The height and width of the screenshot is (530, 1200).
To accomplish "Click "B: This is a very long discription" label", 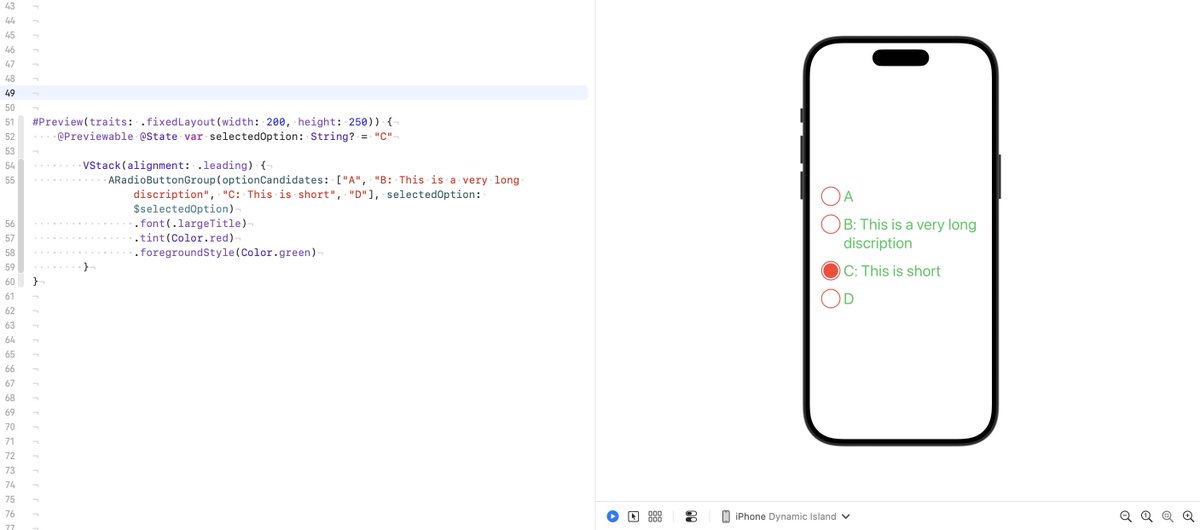I will pos(910,234).
